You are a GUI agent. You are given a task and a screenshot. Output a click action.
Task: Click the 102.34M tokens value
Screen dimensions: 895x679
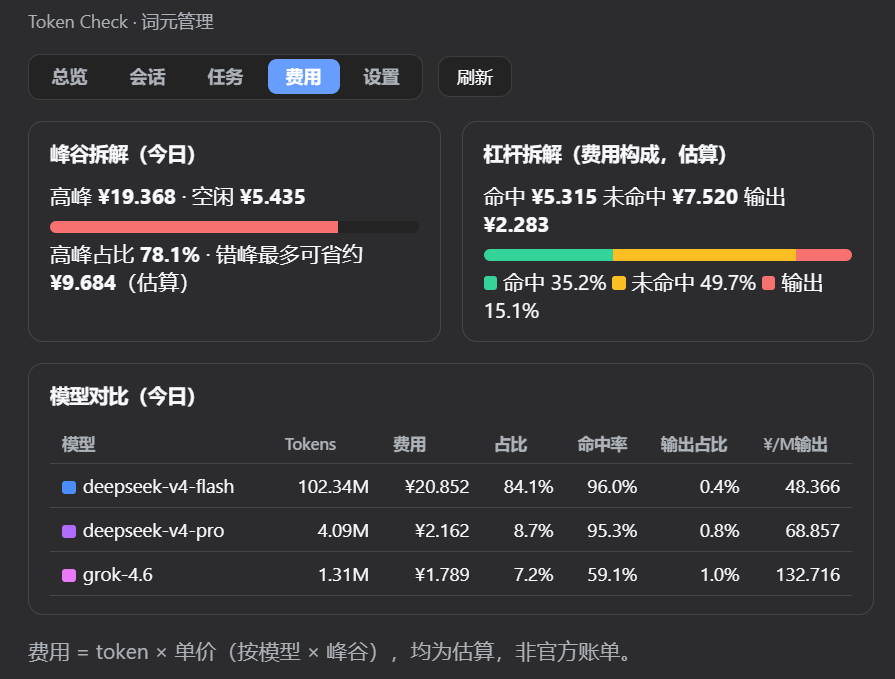333,487
